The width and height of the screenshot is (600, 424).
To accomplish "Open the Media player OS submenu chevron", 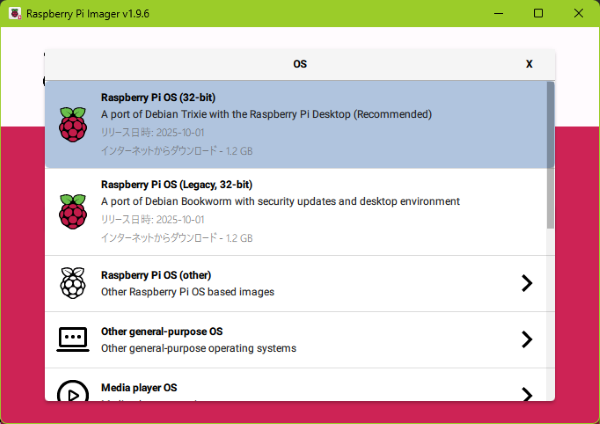I will (527, 393).
